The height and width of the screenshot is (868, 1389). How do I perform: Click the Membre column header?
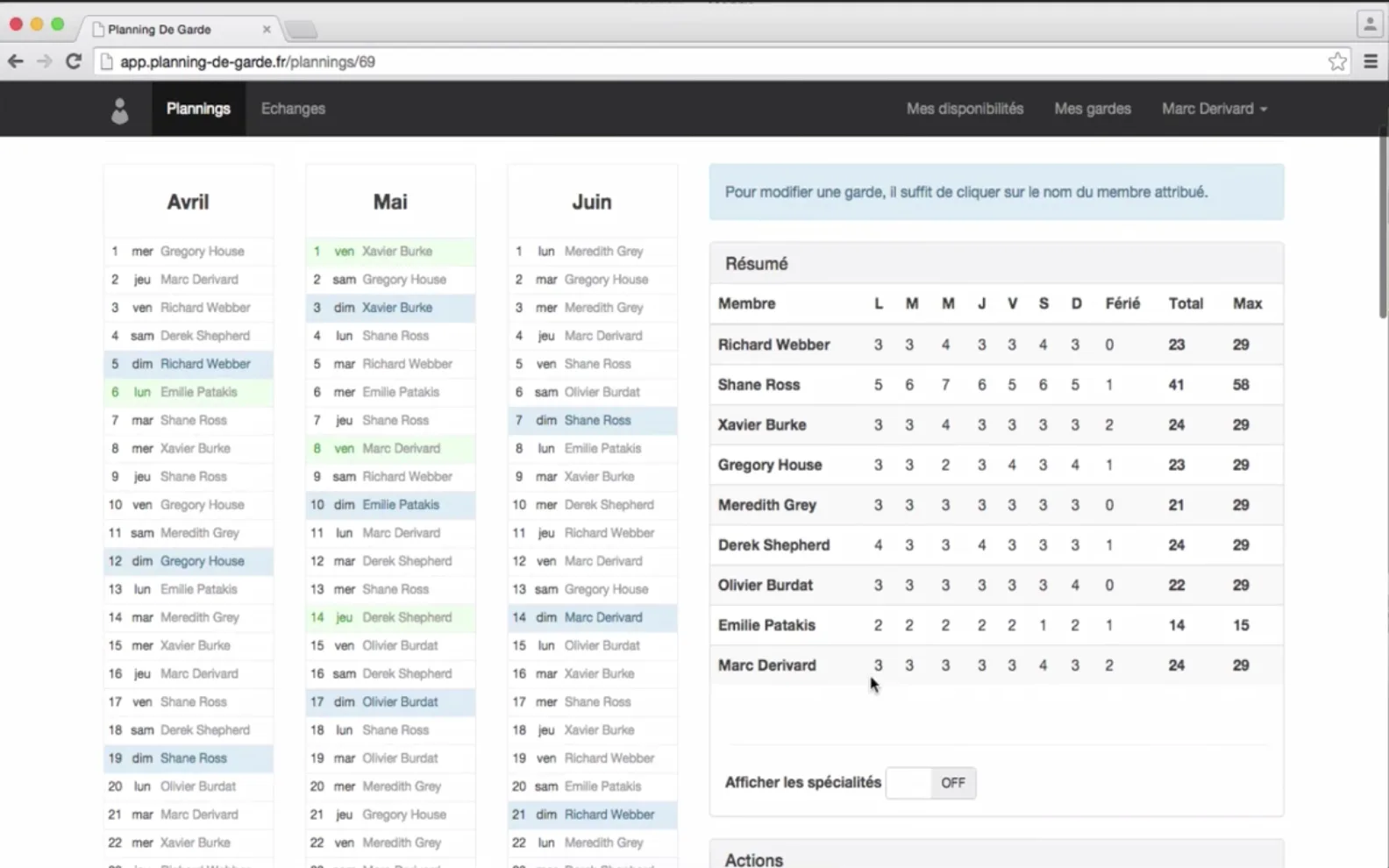747,304
